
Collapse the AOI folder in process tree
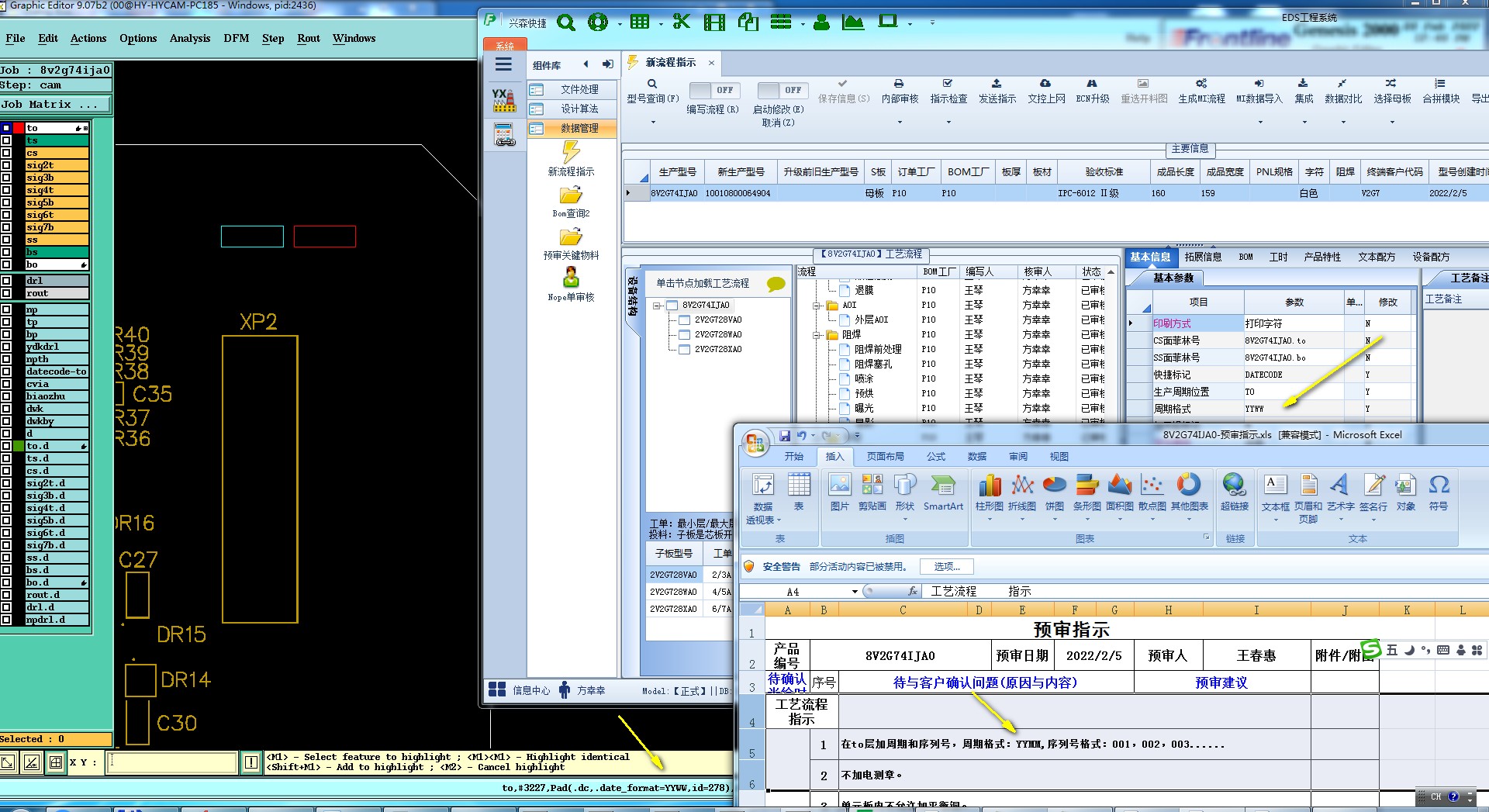coord(817,306)
